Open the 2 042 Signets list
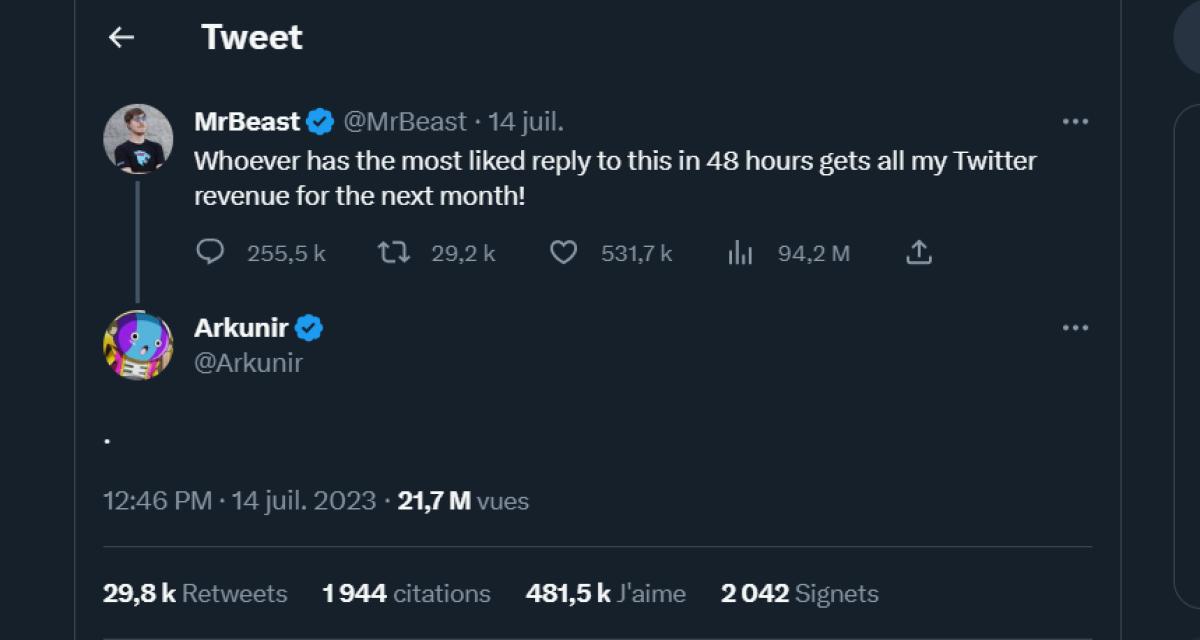This screenshot has height=640, width=1200. [x=798, y=593]
